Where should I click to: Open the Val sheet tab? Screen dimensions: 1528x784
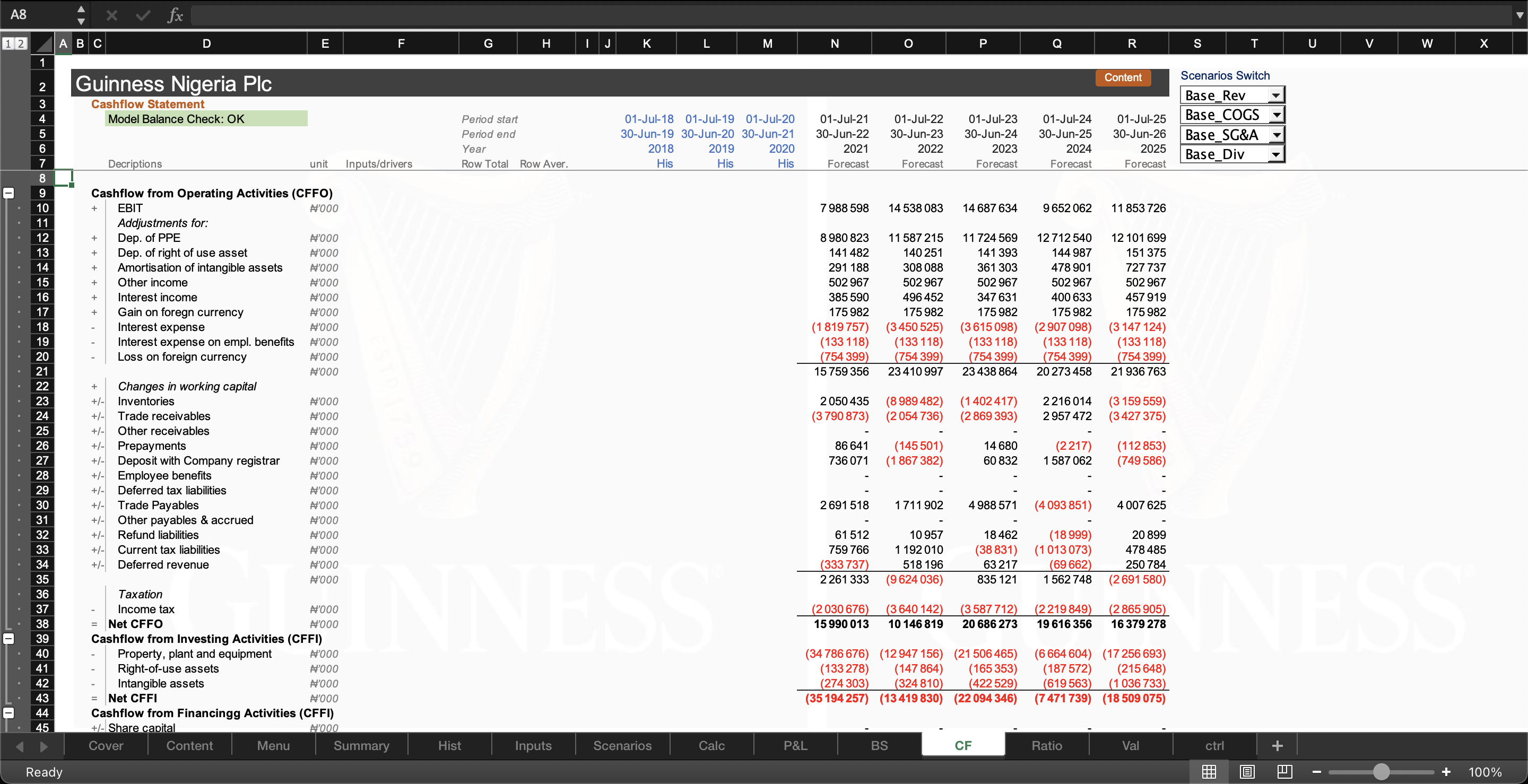point(1131,745)
